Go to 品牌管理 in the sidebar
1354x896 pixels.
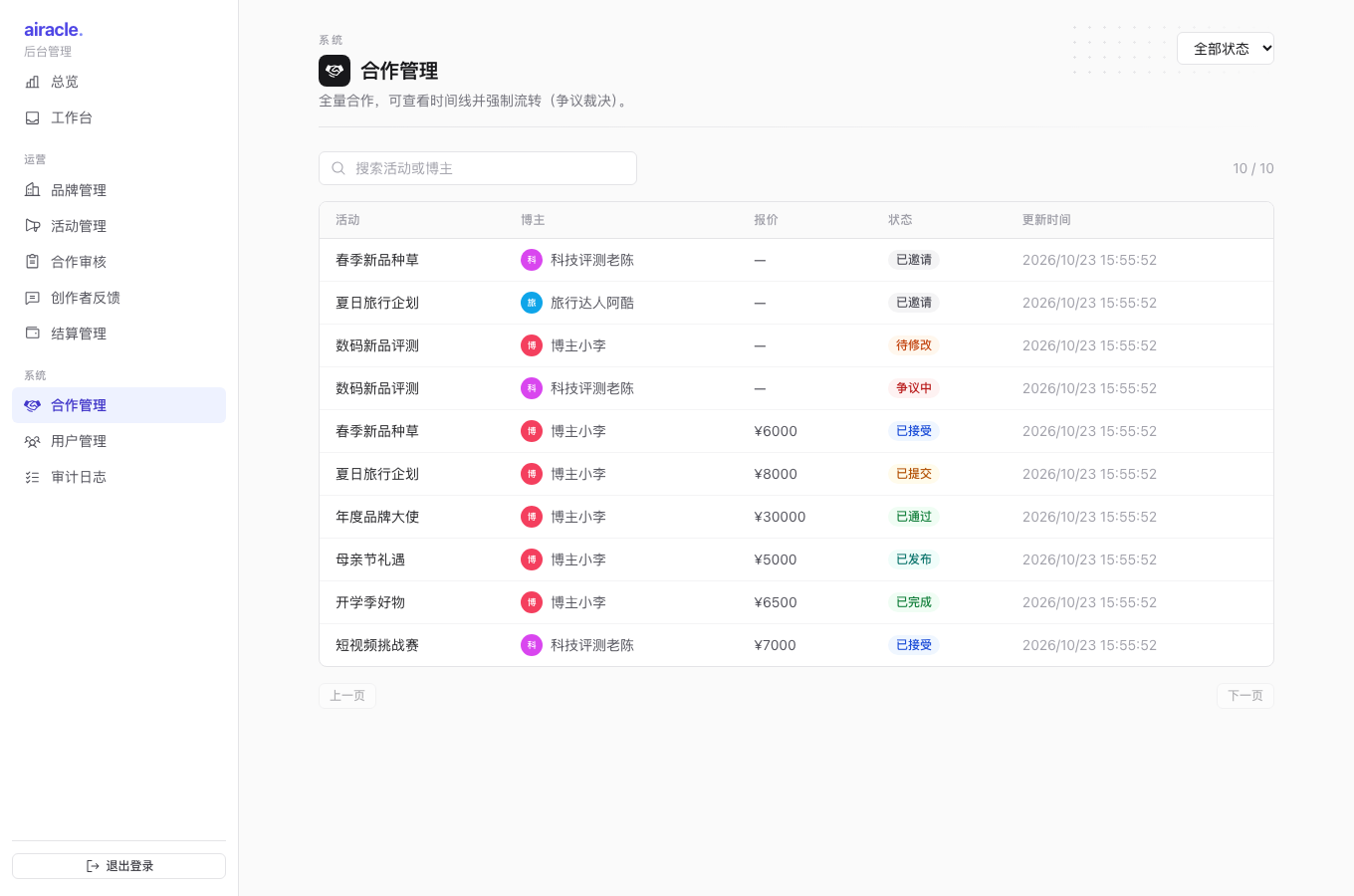tap(118, 190)
